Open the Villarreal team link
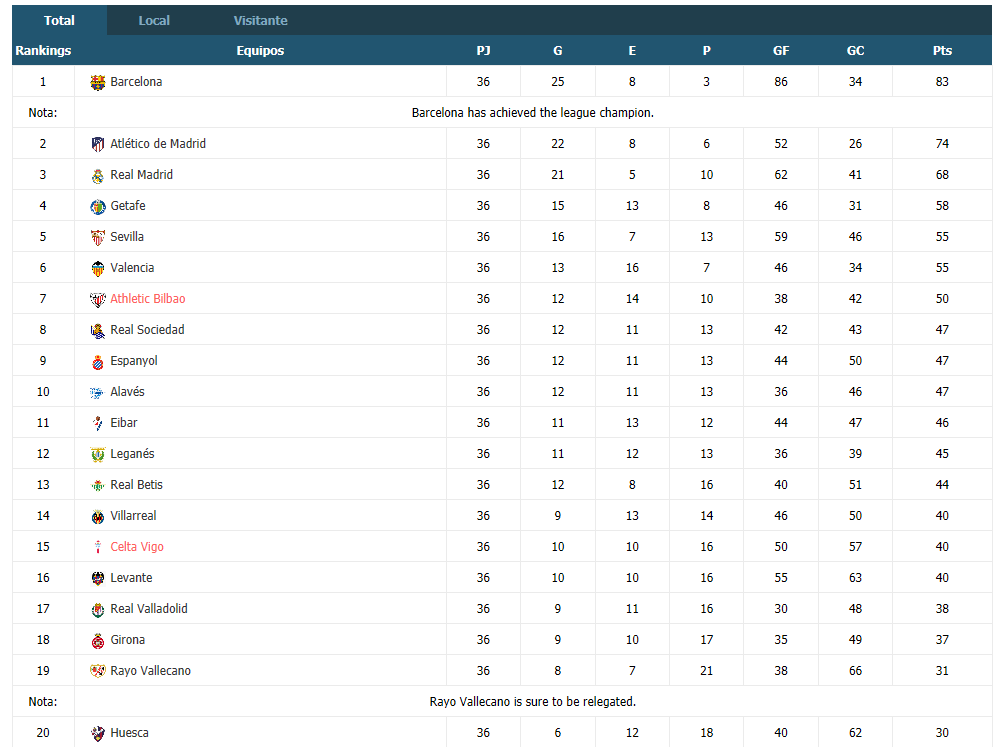 [133, 516]
